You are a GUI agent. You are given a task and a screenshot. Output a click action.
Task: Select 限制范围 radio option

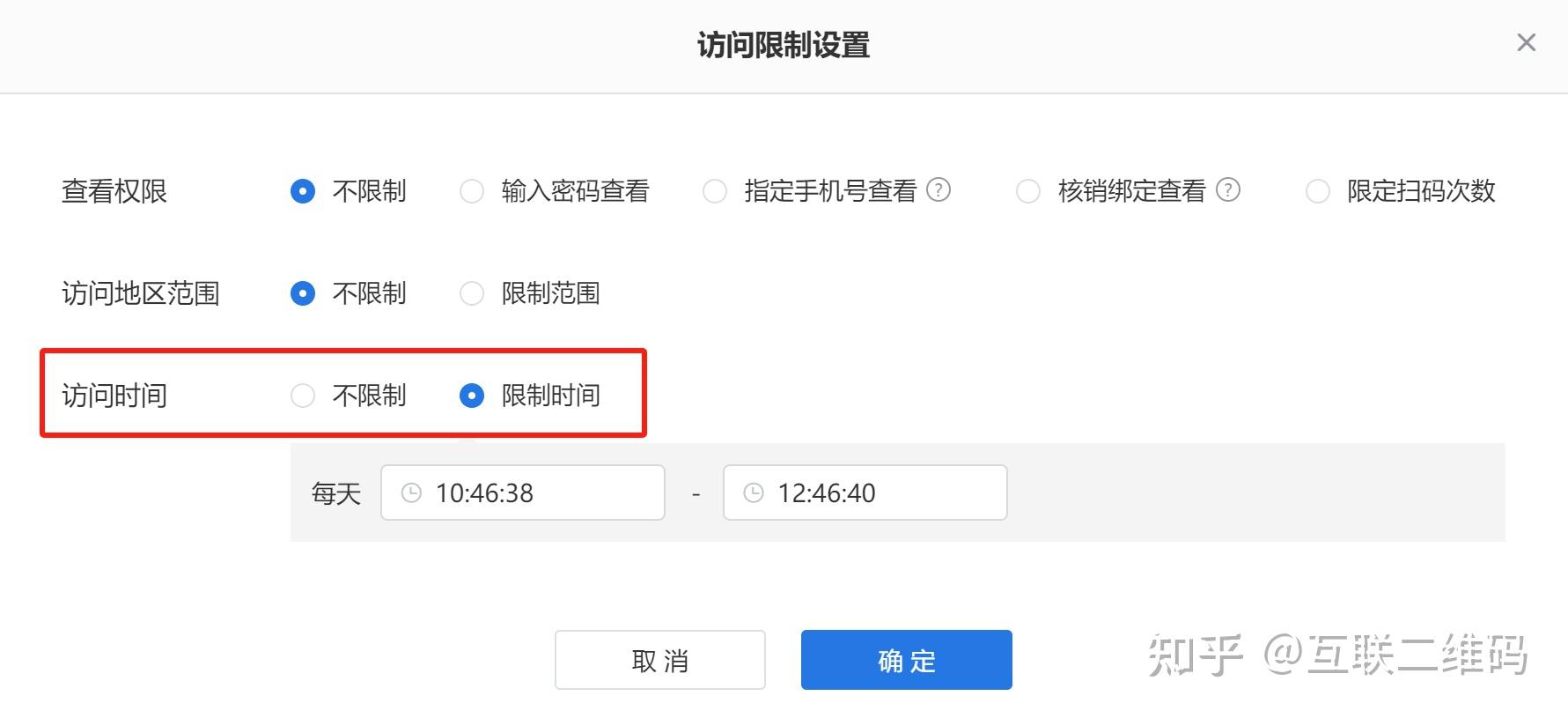coord(472,293)
